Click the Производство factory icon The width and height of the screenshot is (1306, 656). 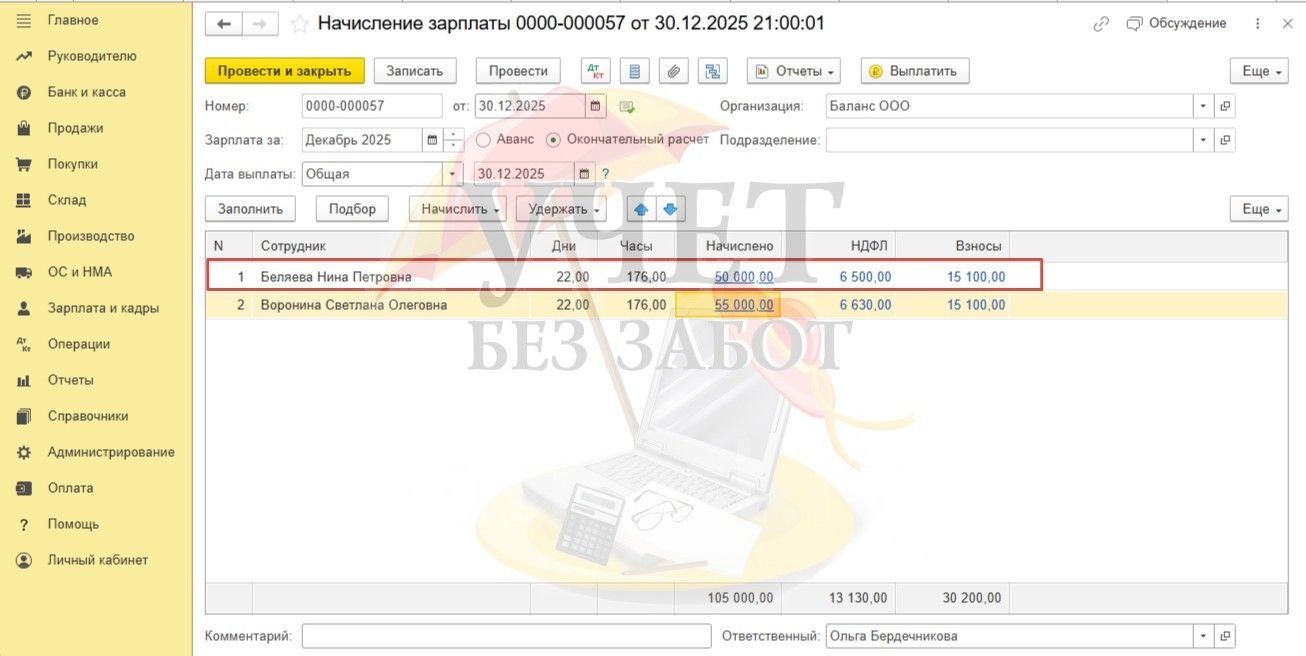(x=24, y=236)
